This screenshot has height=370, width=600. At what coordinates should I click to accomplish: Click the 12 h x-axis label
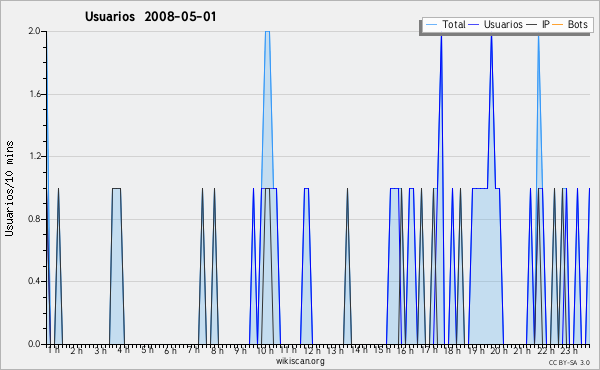(x=312, y=350)
